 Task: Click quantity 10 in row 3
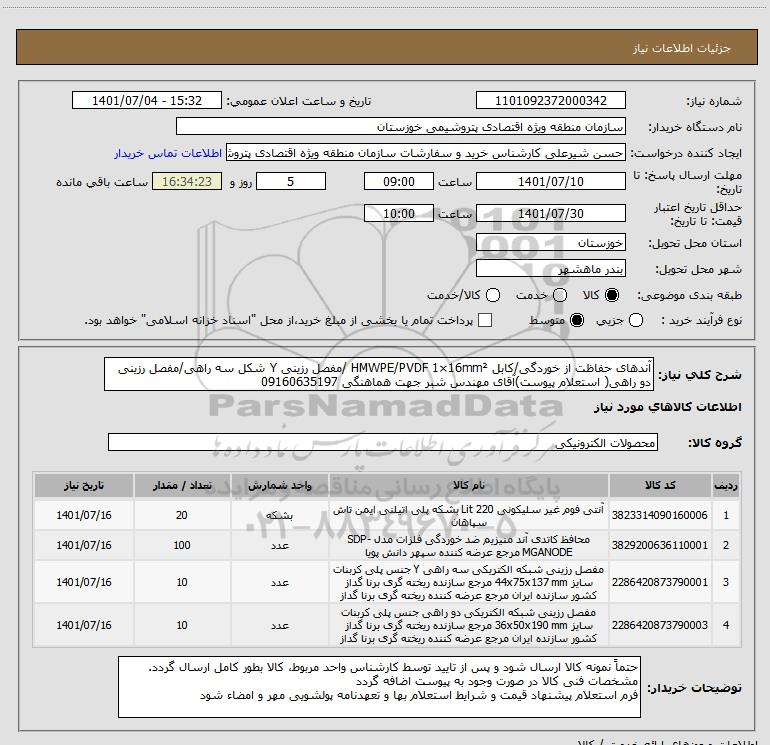click(x=182, y=582)
